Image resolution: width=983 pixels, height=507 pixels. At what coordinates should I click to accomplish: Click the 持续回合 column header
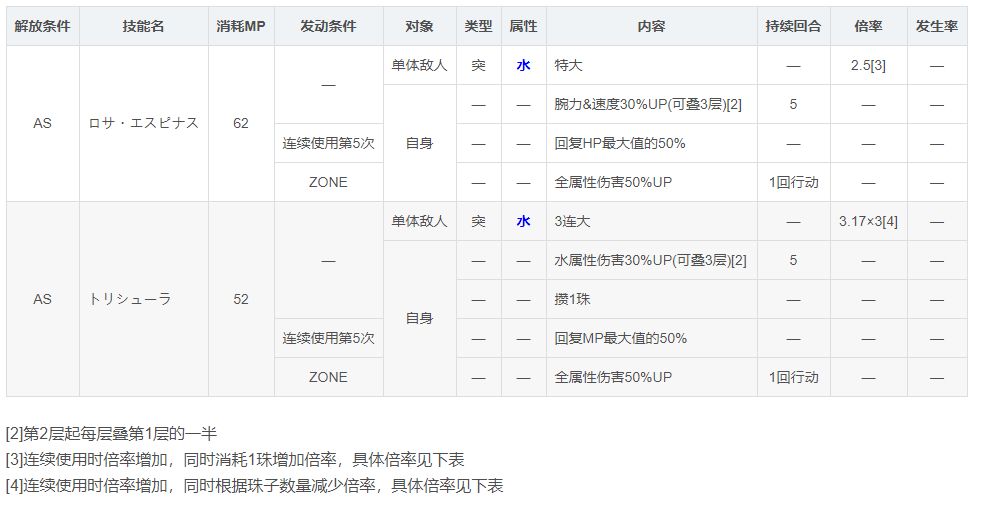(793, 26)
